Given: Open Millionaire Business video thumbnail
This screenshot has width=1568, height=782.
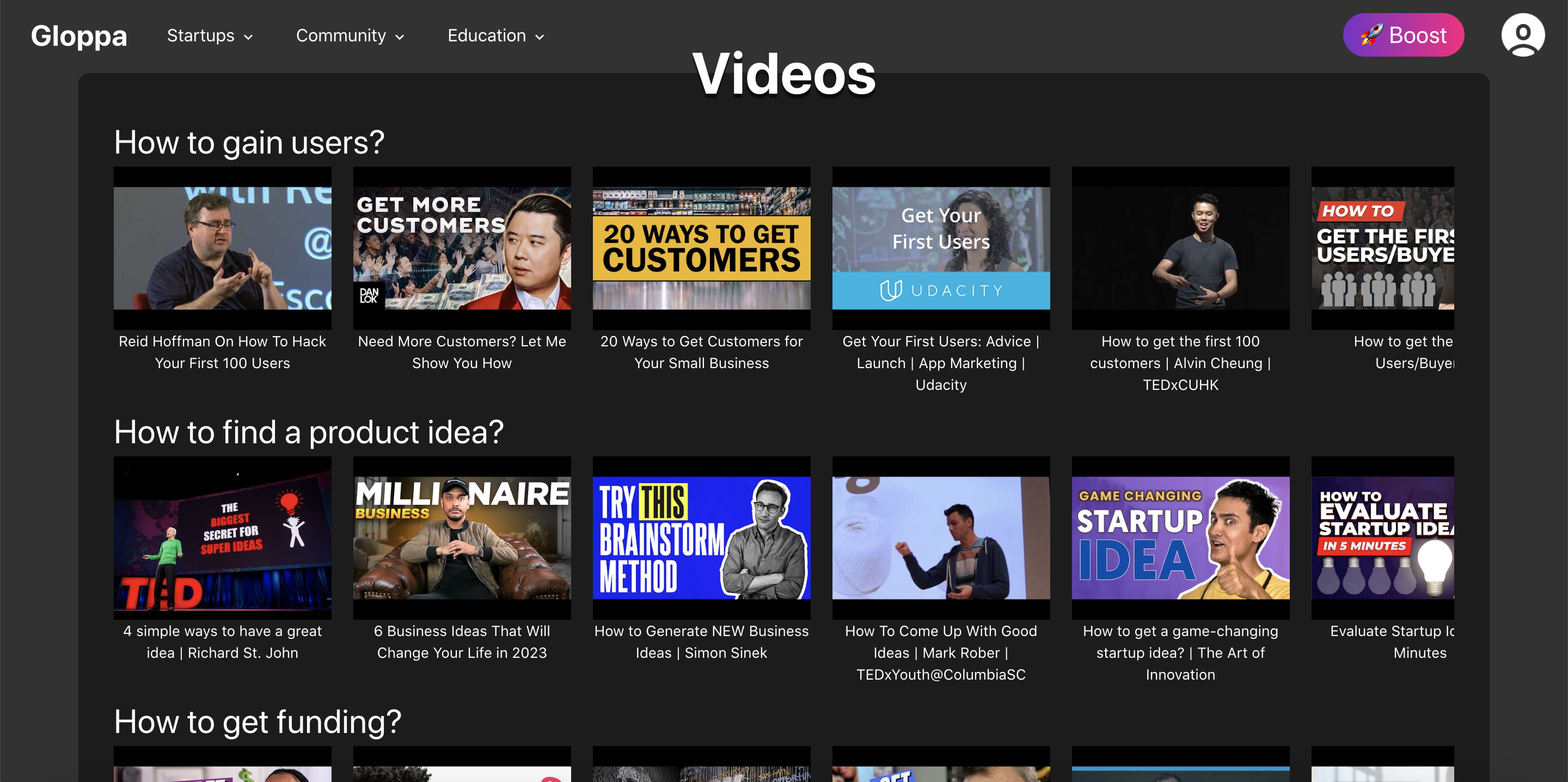Looking at the screenshot, I should click(462, 538).
